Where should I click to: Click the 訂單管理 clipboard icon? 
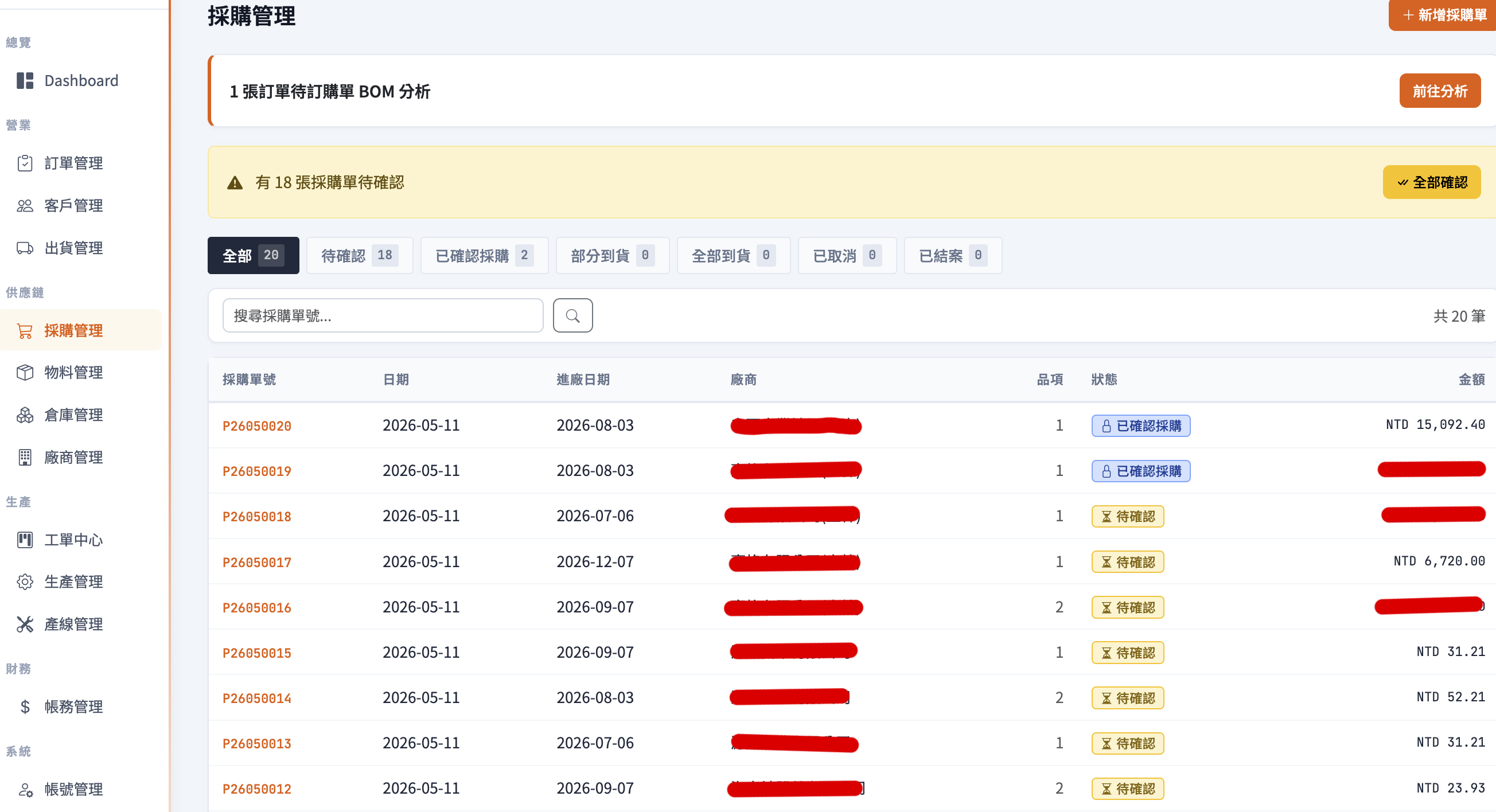(x=25, y=163)
